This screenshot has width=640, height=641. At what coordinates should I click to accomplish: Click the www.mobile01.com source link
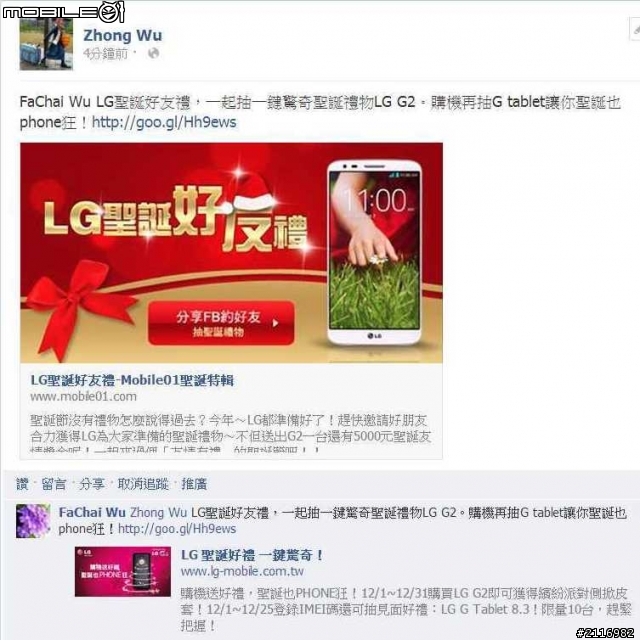pos(83,397)
